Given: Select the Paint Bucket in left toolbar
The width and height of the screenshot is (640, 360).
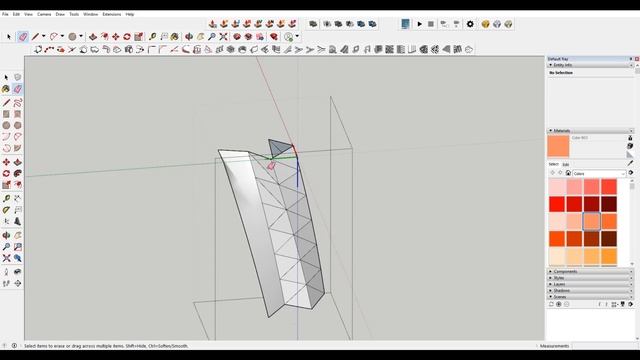Looking at the screenshot, I should tap(6, 89).
